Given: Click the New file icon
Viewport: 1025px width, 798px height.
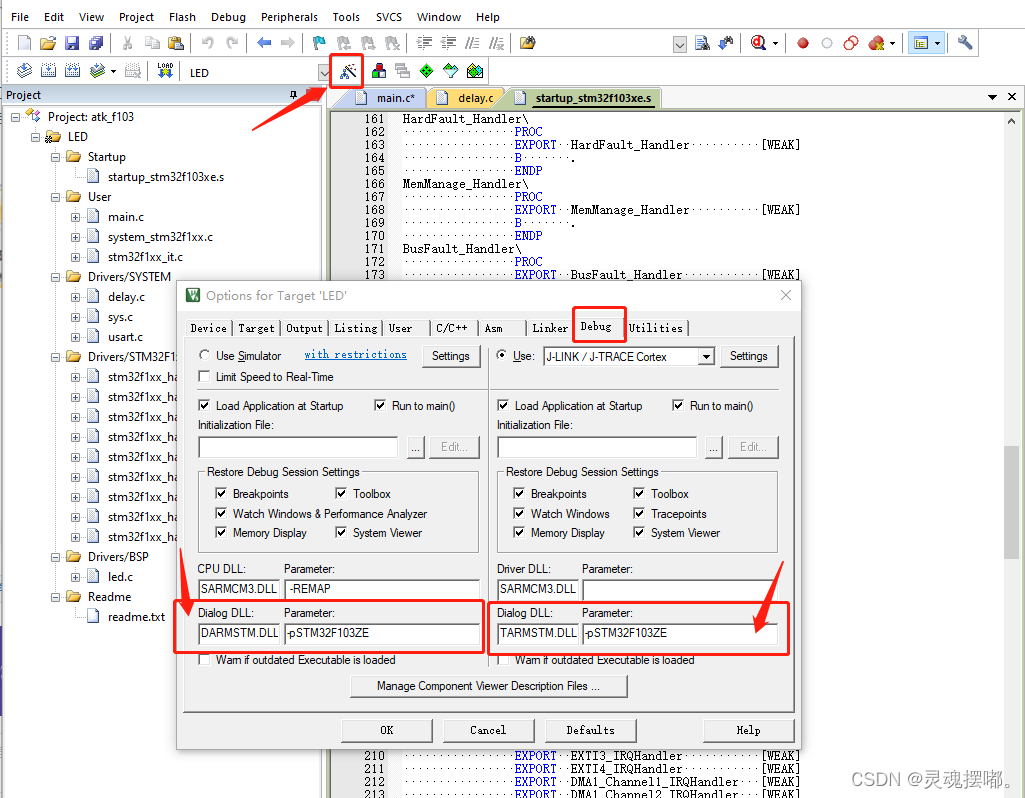Looking at the screenshot, I should (x=24, y=43).
